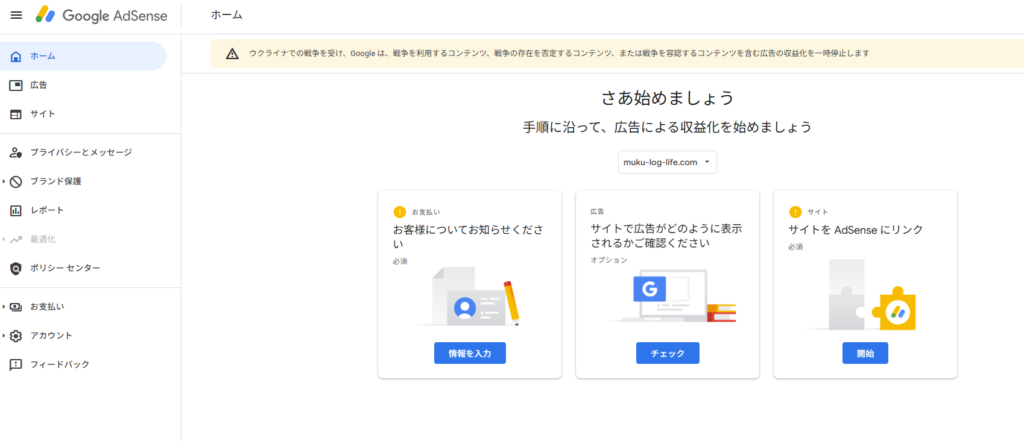The width and height of the screenshot is (1024, 441).
Task: Open the muku-log-life.com site dropdown
Action: click(667, 162)
